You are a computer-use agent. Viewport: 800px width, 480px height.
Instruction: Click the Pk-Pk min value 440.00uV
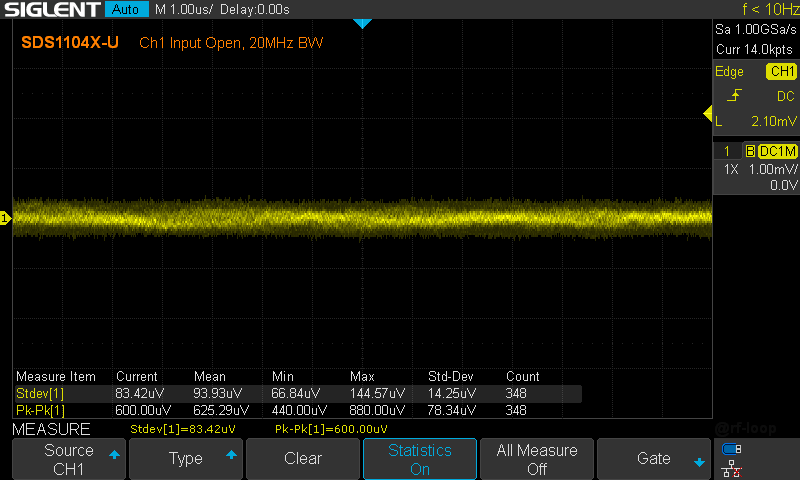[299, 410]
